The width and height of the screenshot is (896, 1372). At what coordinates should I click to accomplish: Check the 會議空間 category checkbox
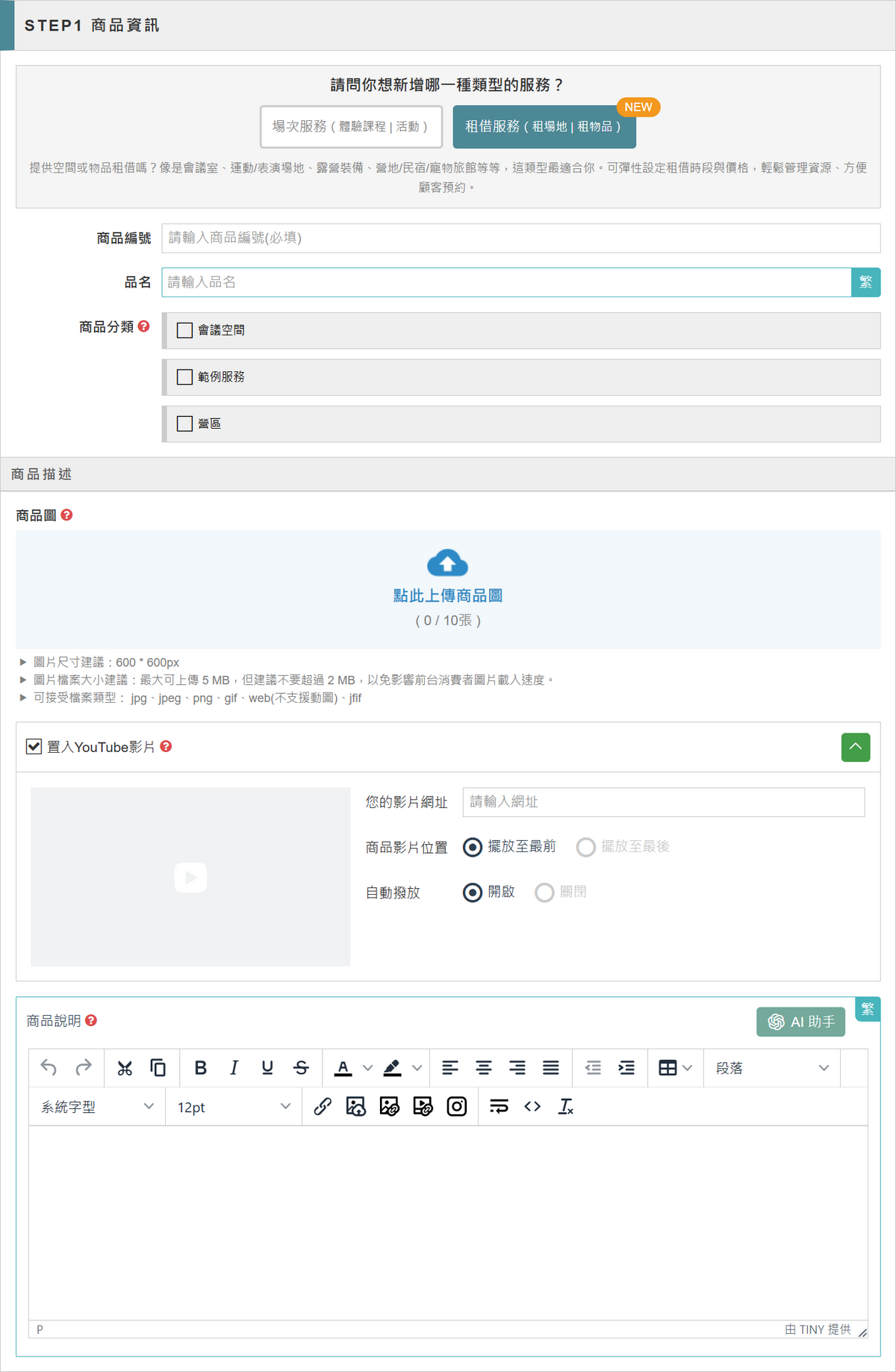pyautogui.click(x=184, y=330)
